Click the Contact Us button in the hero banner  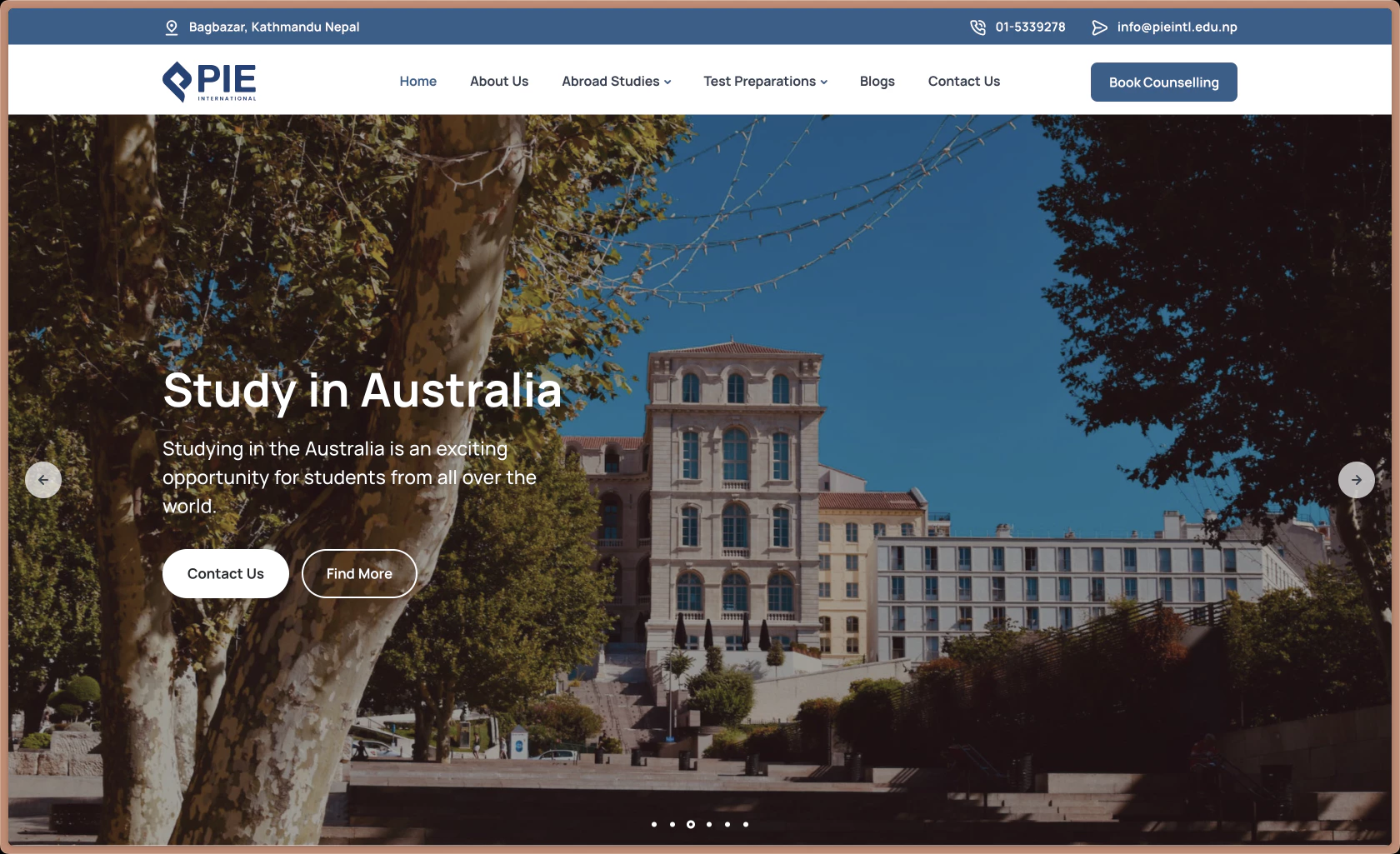[x=225, y=573]
